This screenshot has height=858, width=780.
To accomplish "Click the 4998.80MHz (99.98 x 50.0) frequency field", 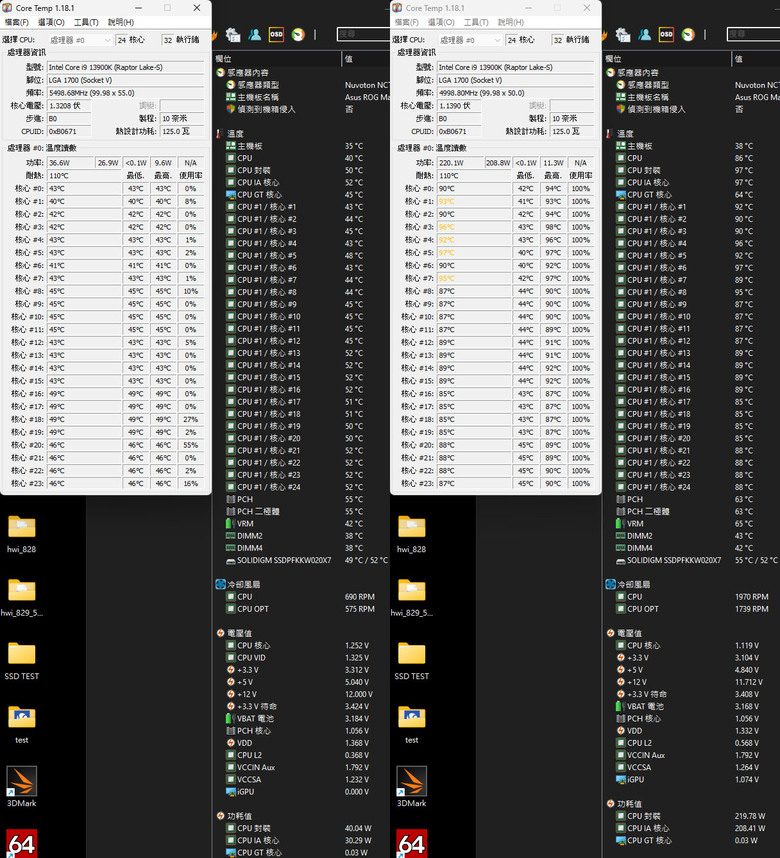I will coord(515,93).
